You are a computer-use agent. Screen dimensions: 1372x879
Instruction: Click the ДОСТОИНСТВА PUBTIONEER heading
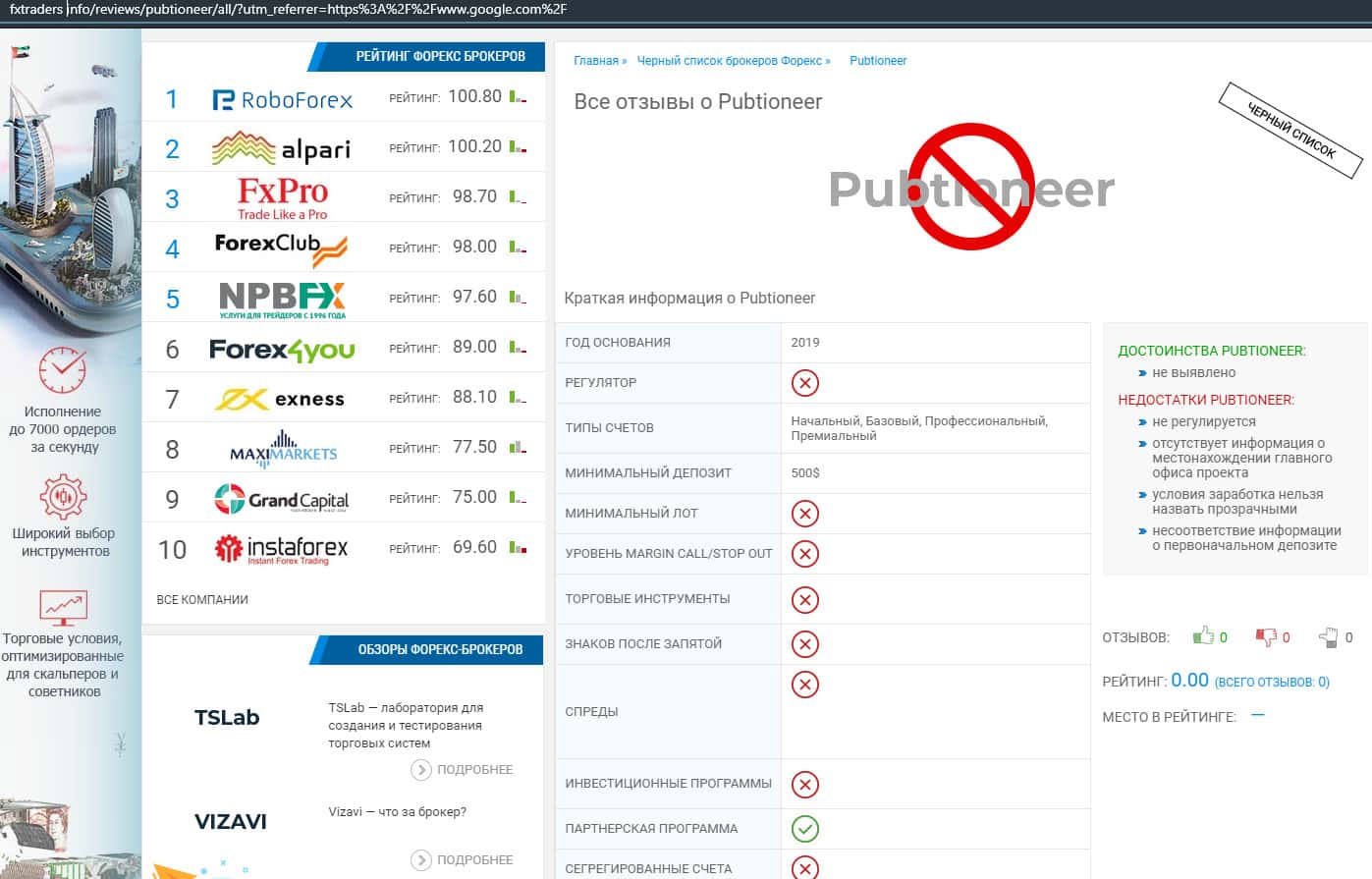click(1212, 351)
